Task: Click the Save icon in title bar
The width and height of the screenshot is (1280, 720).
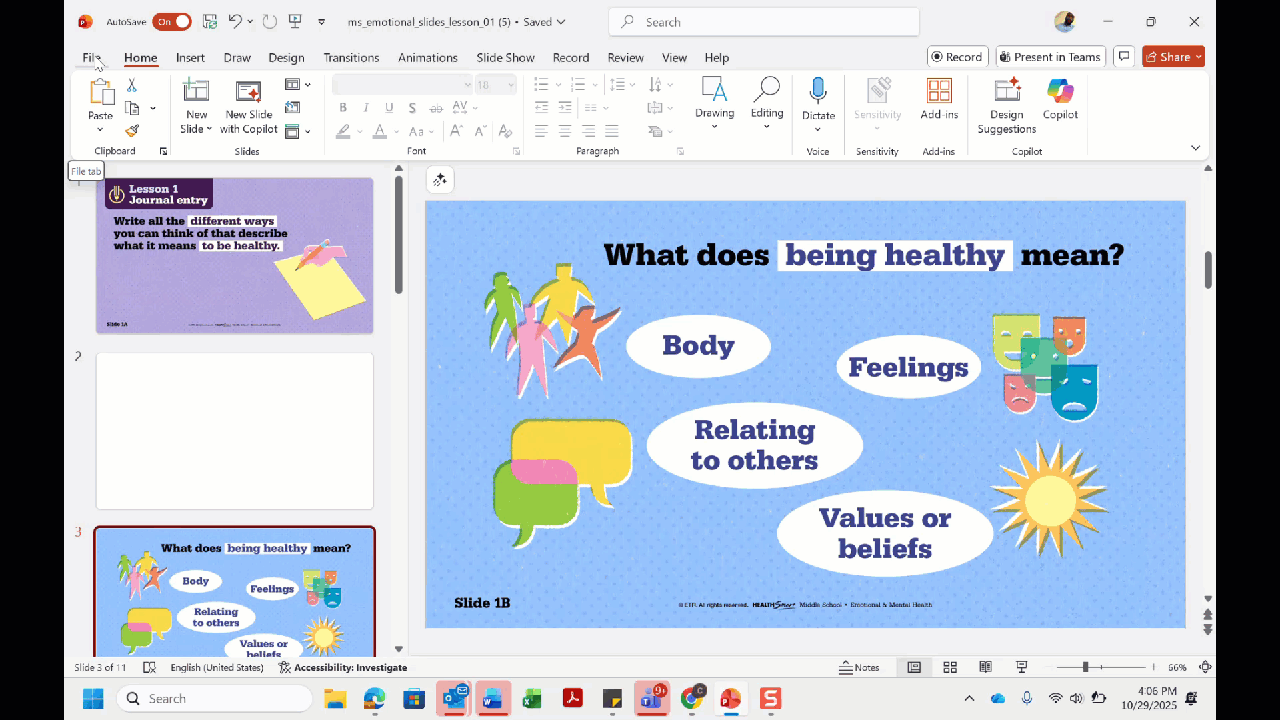Action: coord(210,21)
